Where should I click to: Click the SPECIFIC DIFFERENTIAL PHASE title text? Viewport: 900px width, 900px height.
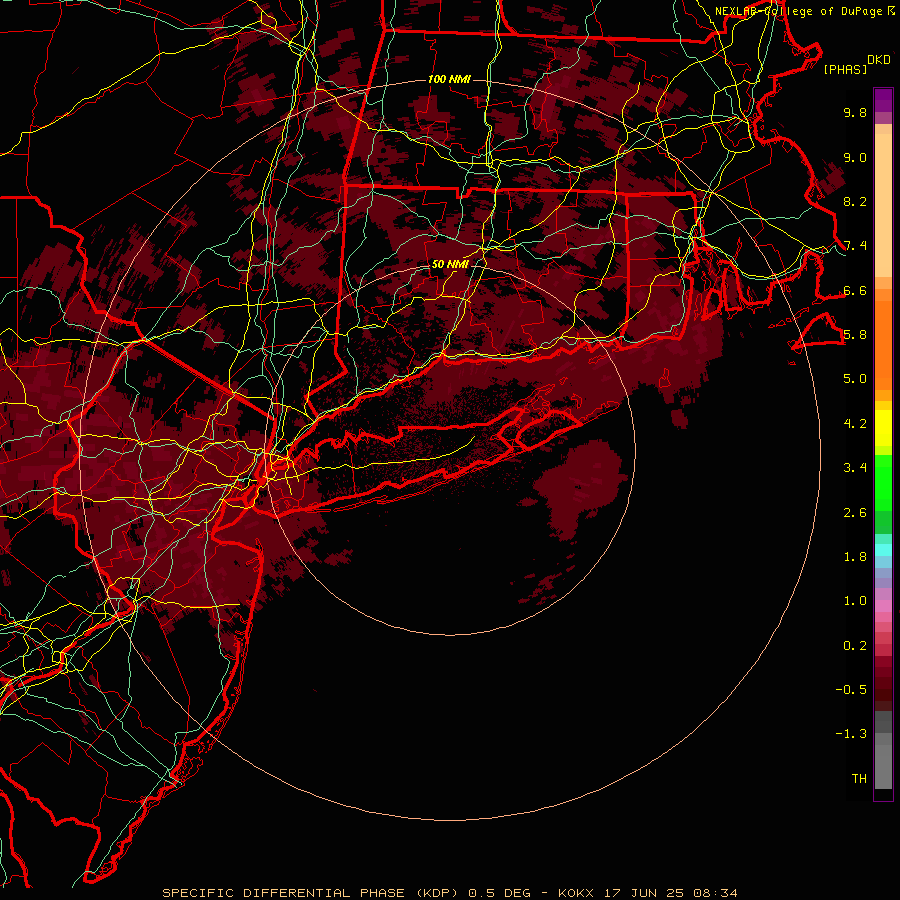point(284,893)
